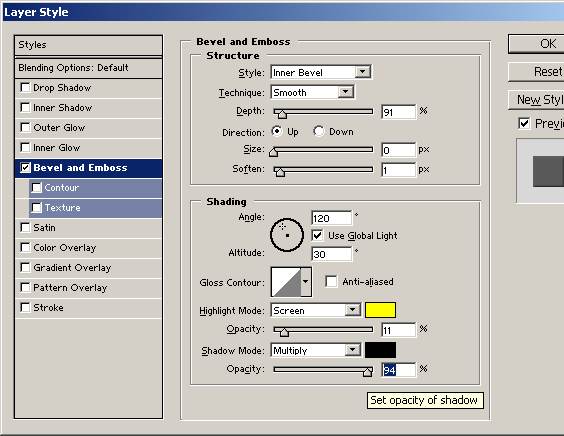
Task: Open the Style dropdown showing Inner Bevel
Action: click(321, 72)
